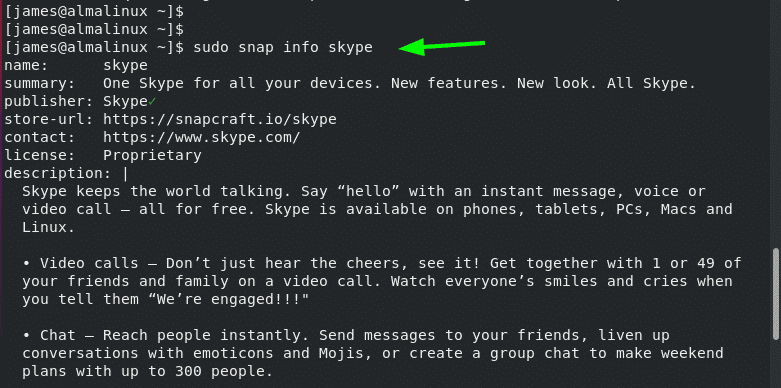Click the terminal vertical scrollbar thumb

click(775, 292)
